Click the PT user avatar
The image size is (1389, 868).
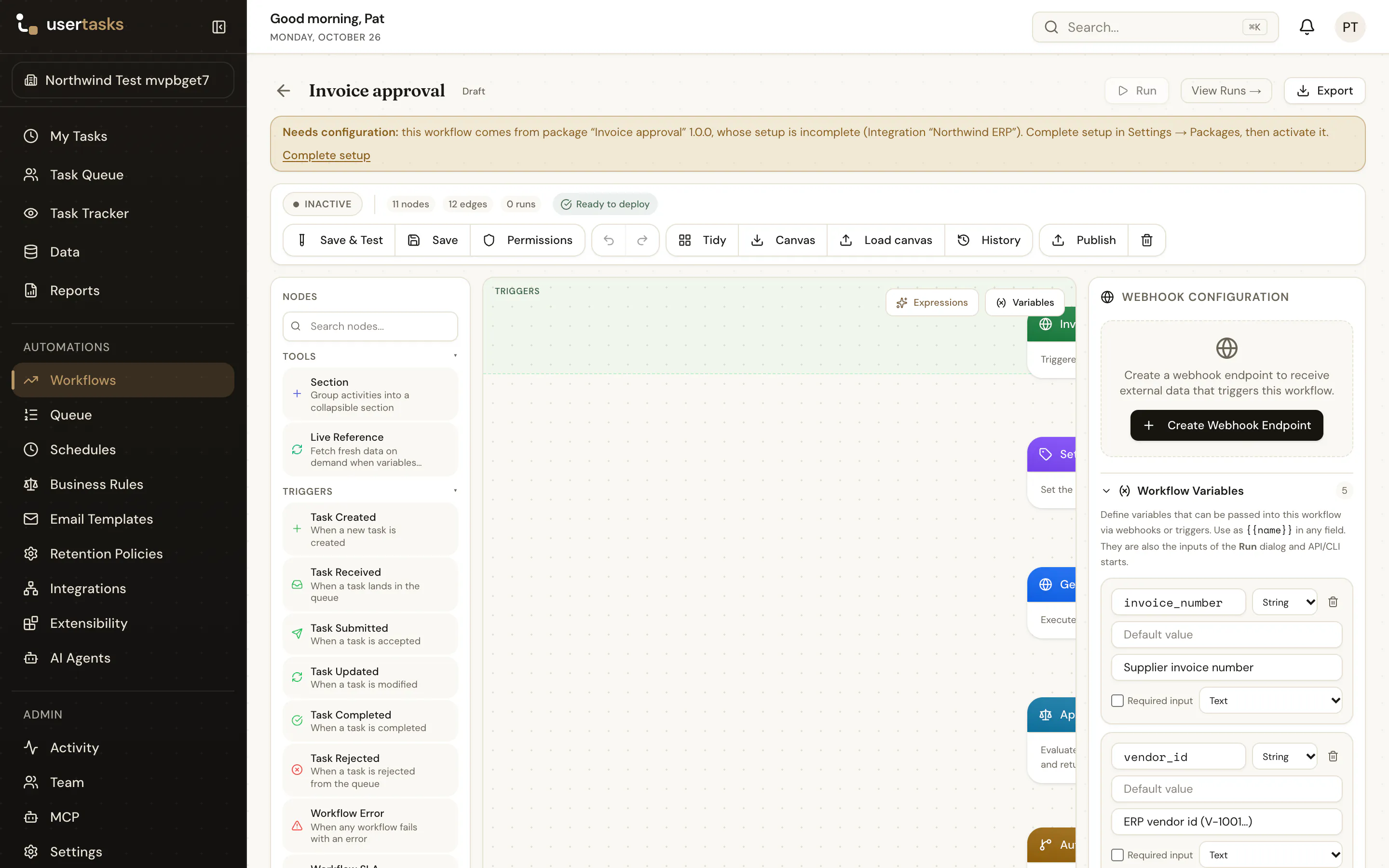click(1350, 27)
